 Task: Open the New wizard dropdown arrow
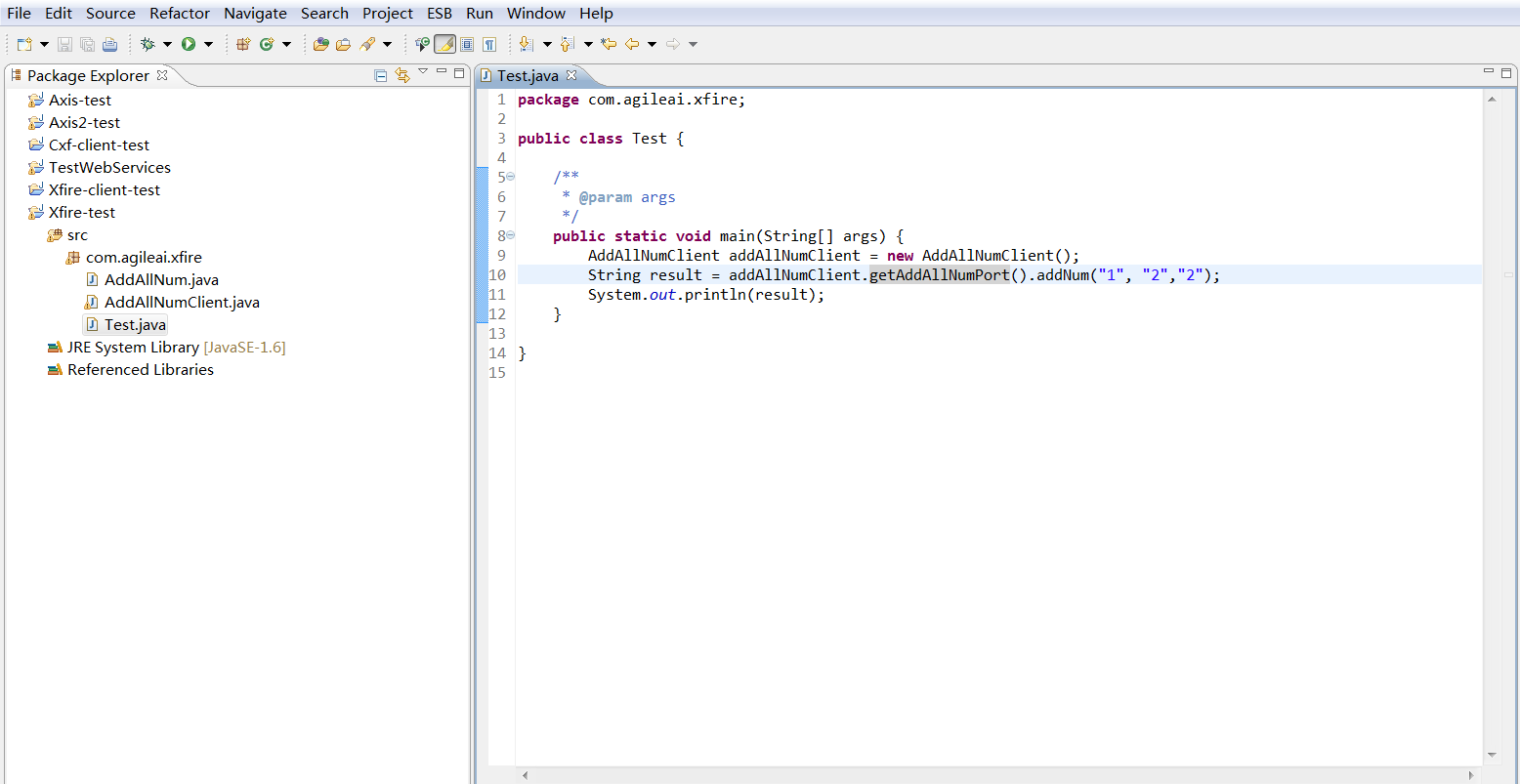[44, 45]
